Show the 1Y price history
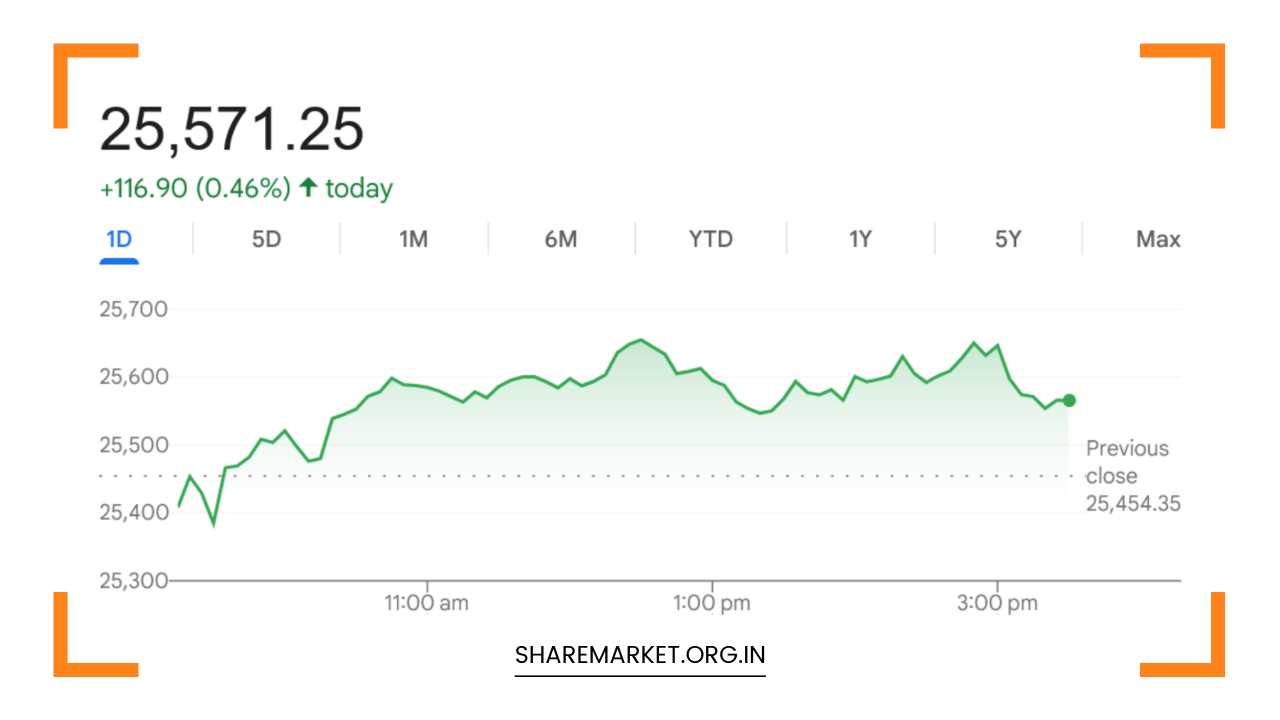The image size is (1280, 720). 858,239
